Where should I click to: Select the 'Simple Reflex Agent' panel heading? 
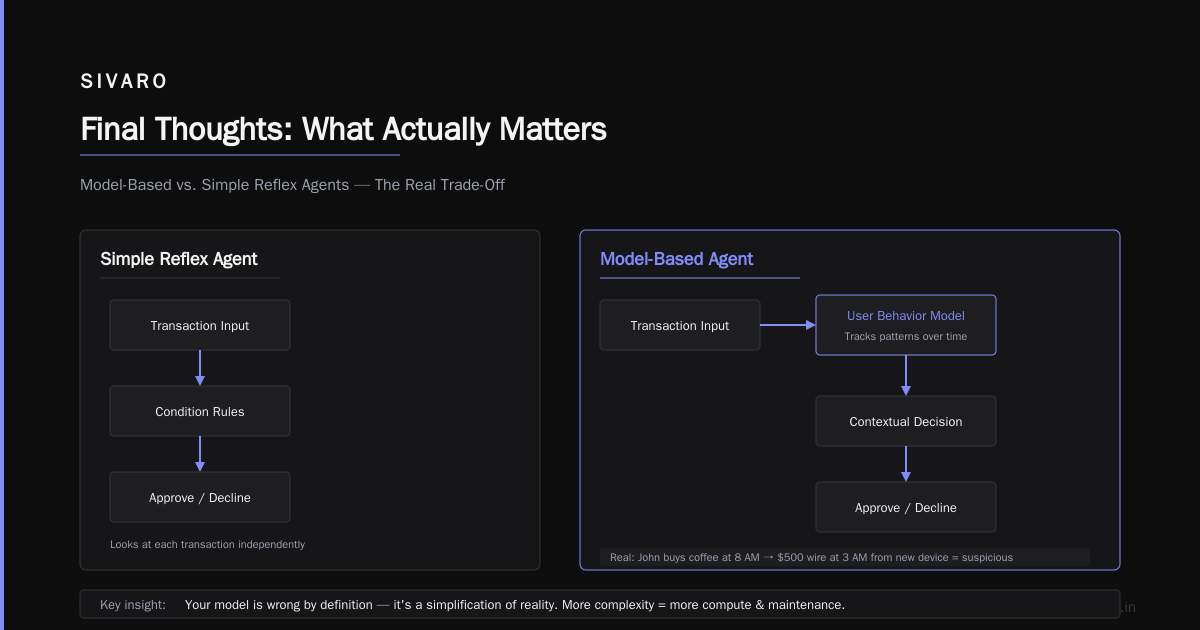coord(179,259)
